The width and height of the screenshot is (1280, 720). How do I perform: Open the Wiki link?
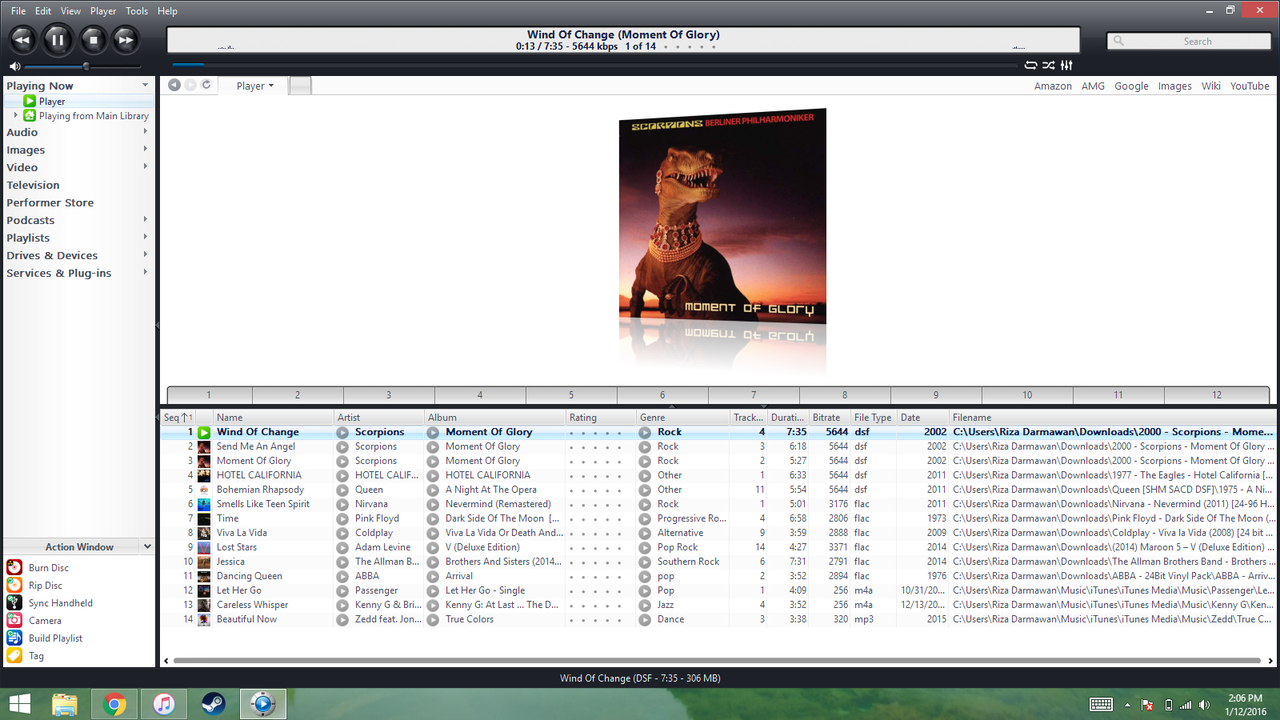1211,86
